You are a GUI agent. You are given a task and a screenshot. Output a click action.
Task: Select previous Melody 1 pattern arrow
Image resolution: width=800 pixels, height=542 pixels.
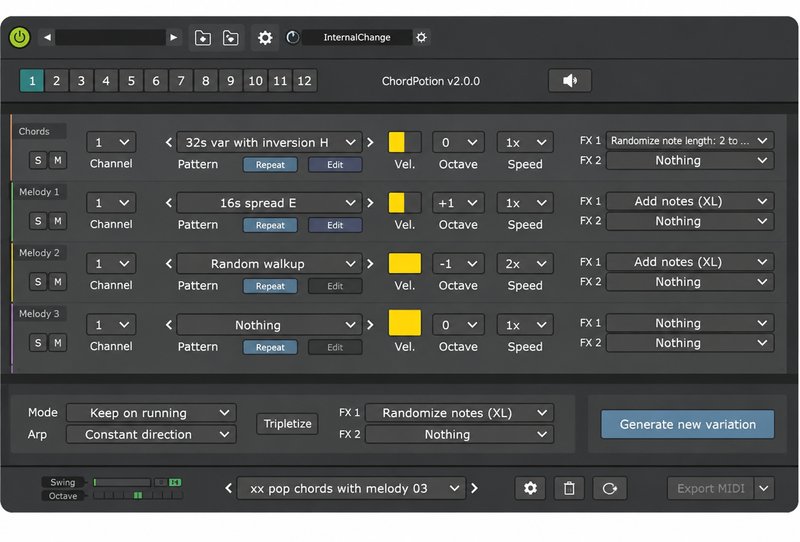169,203
